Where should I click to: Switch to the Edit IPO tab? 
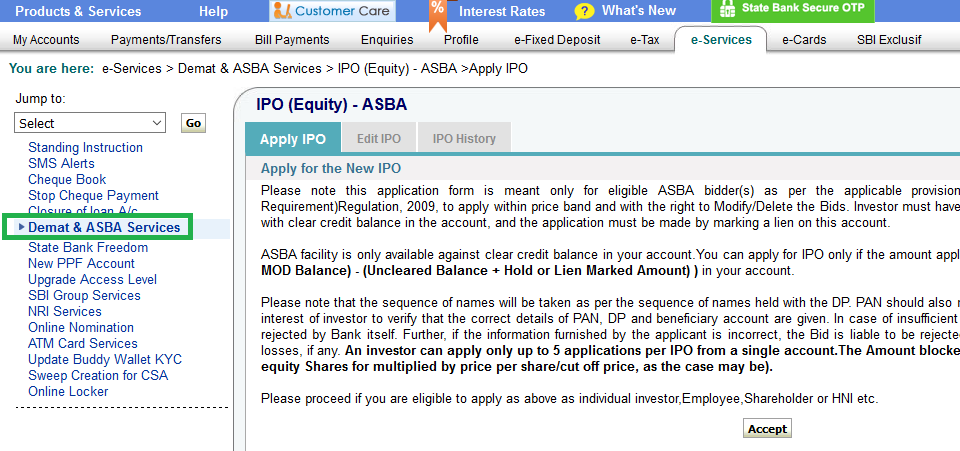click(x=379, y=138)
